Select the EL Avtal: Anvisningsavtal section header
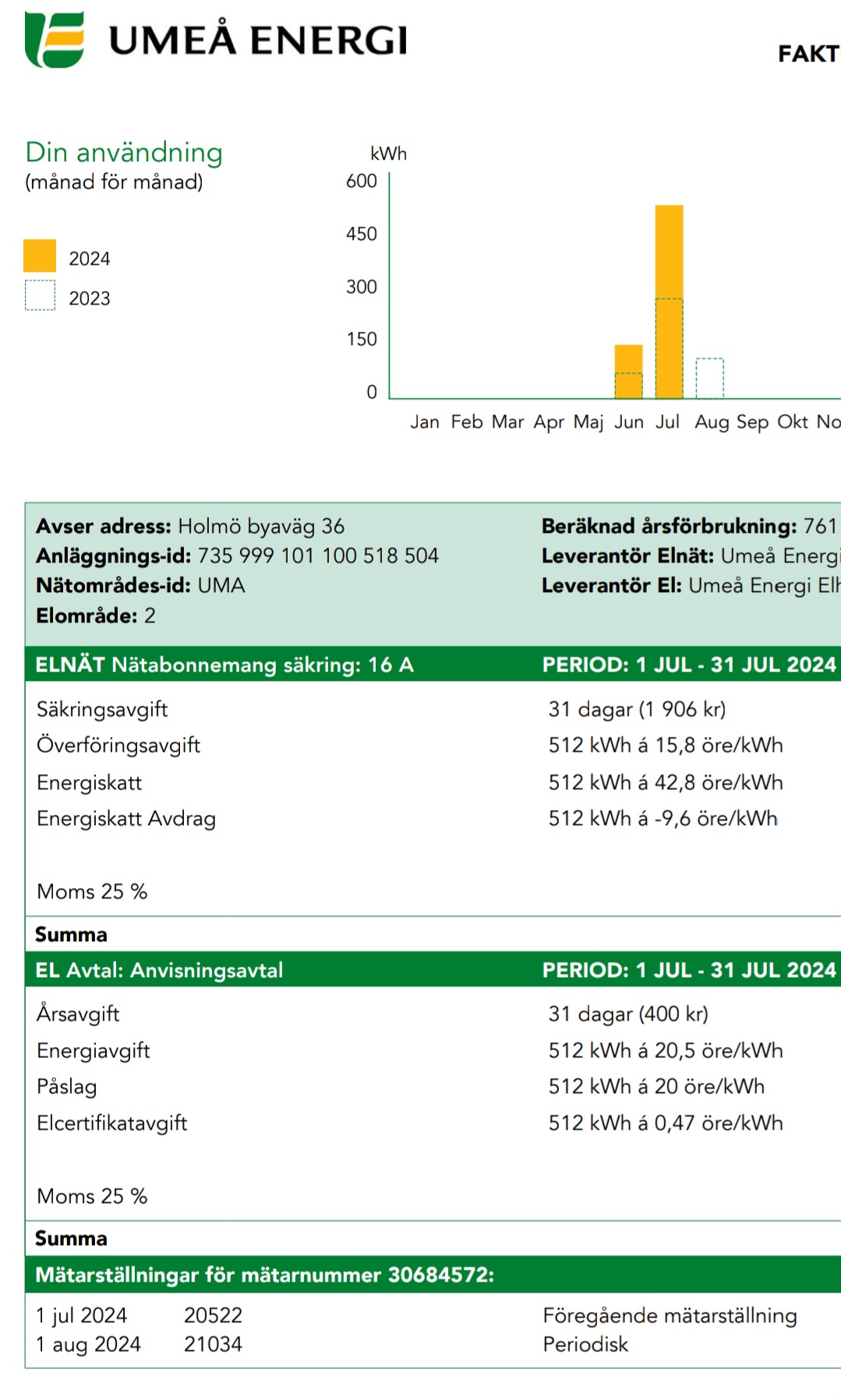 coord(159,970)
